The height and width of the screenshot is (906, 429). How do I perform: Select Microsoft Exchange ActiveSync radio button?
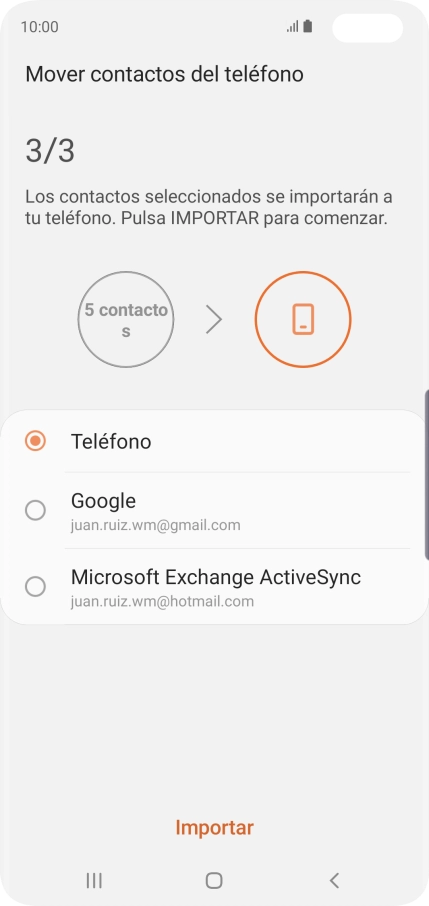pos(35,586)
